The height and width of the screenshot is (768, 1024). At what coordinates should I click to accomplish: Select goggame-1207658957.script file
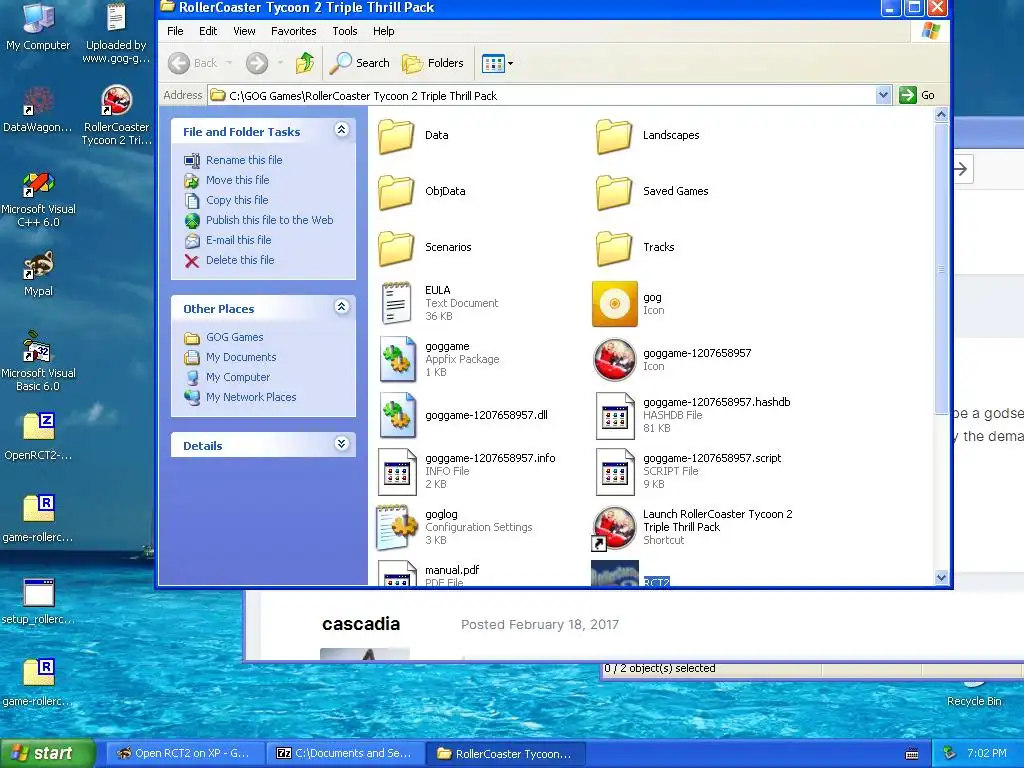[688, 472]
